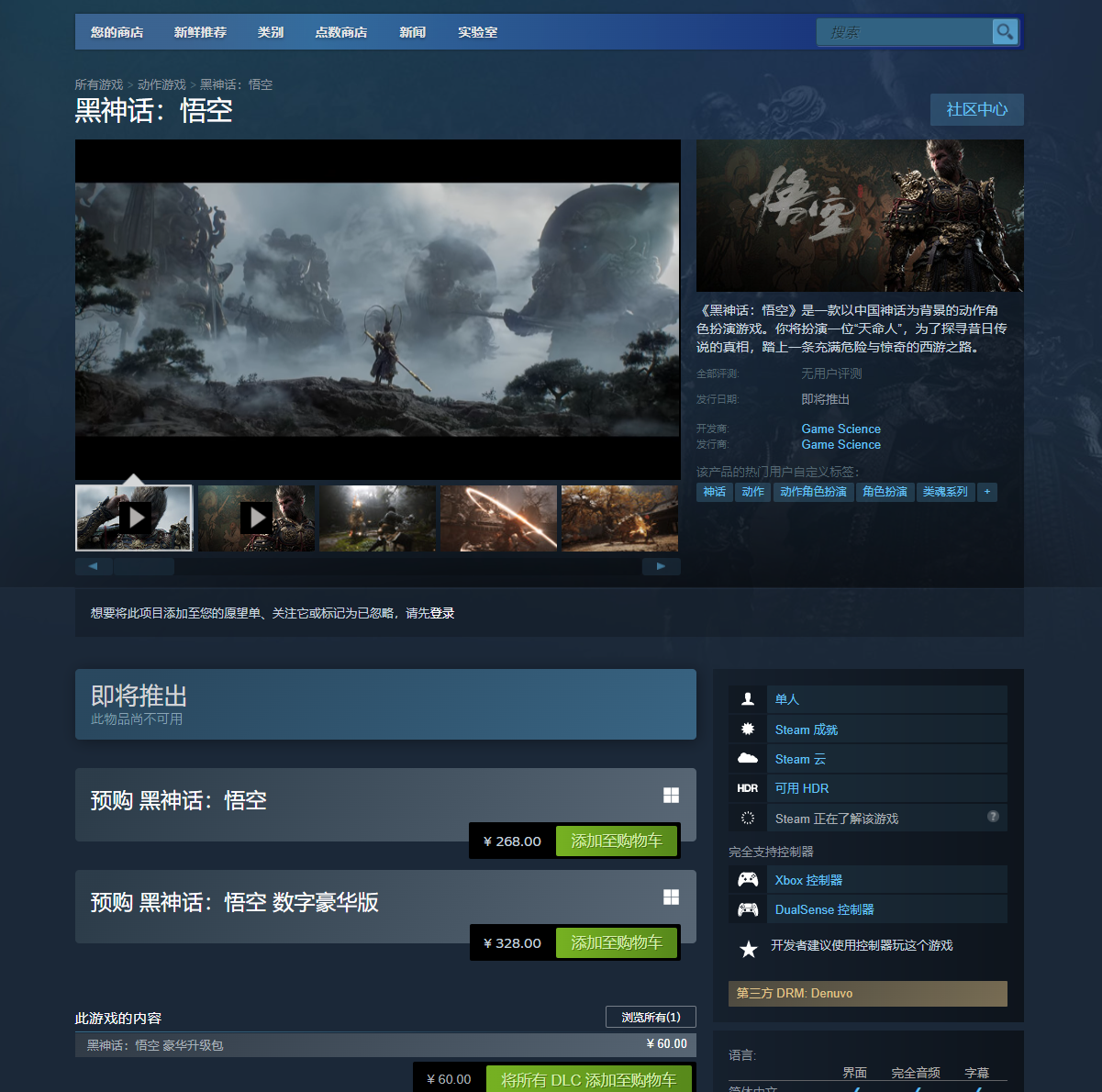The image size is (1102, 1092).
Task: Open 您的商店 menu
Action: (x=117, y=32)
